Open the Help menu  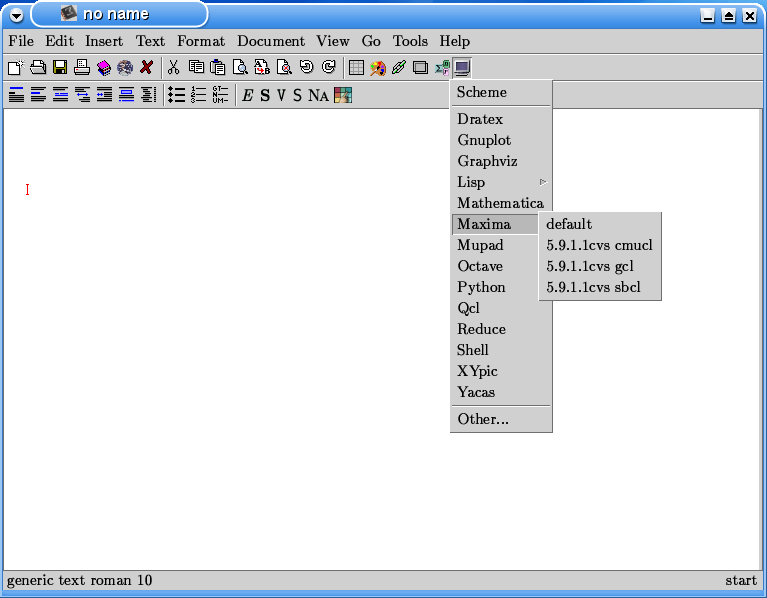454,41
